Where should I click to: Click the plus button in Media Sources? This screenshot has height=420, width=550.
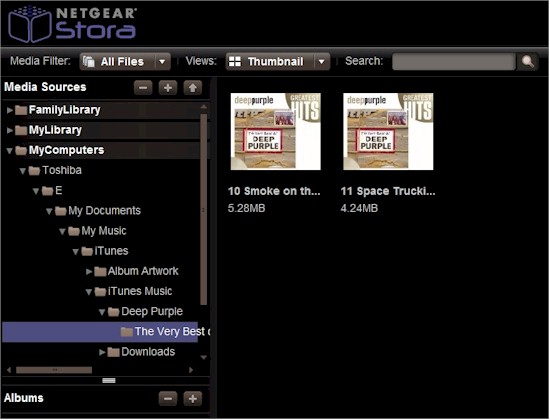coord(168,87)
